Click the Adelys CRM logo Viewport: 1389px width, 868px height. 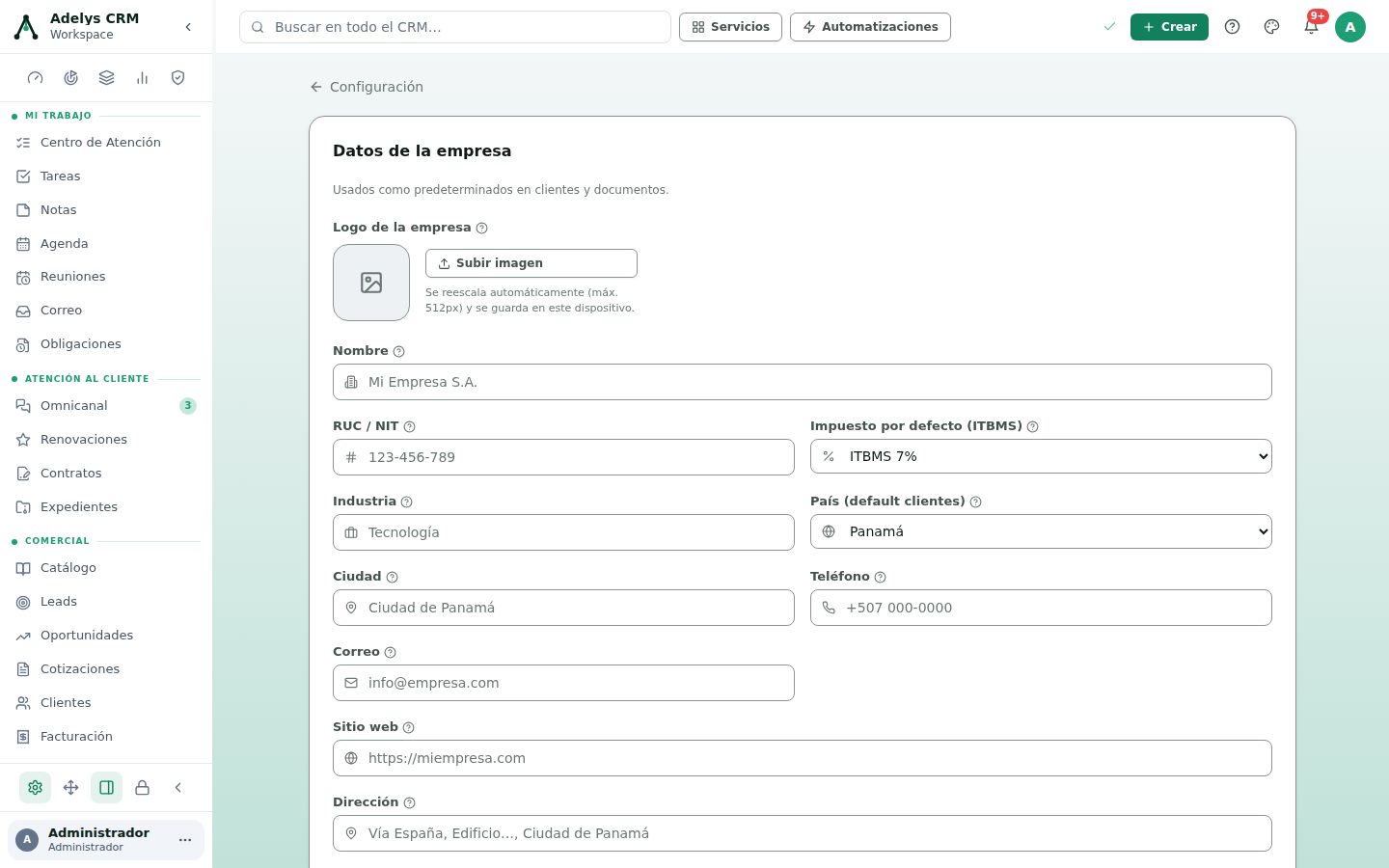tap(26, 27)
